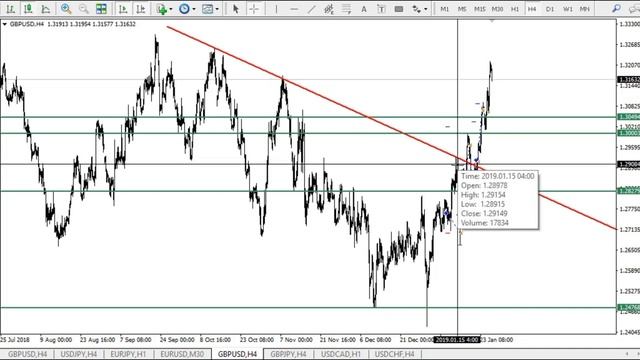The width and height of the screenshot is (640, 360).
Task: Expand the arrows objects dropdown arrow
Action: [426, 9]
